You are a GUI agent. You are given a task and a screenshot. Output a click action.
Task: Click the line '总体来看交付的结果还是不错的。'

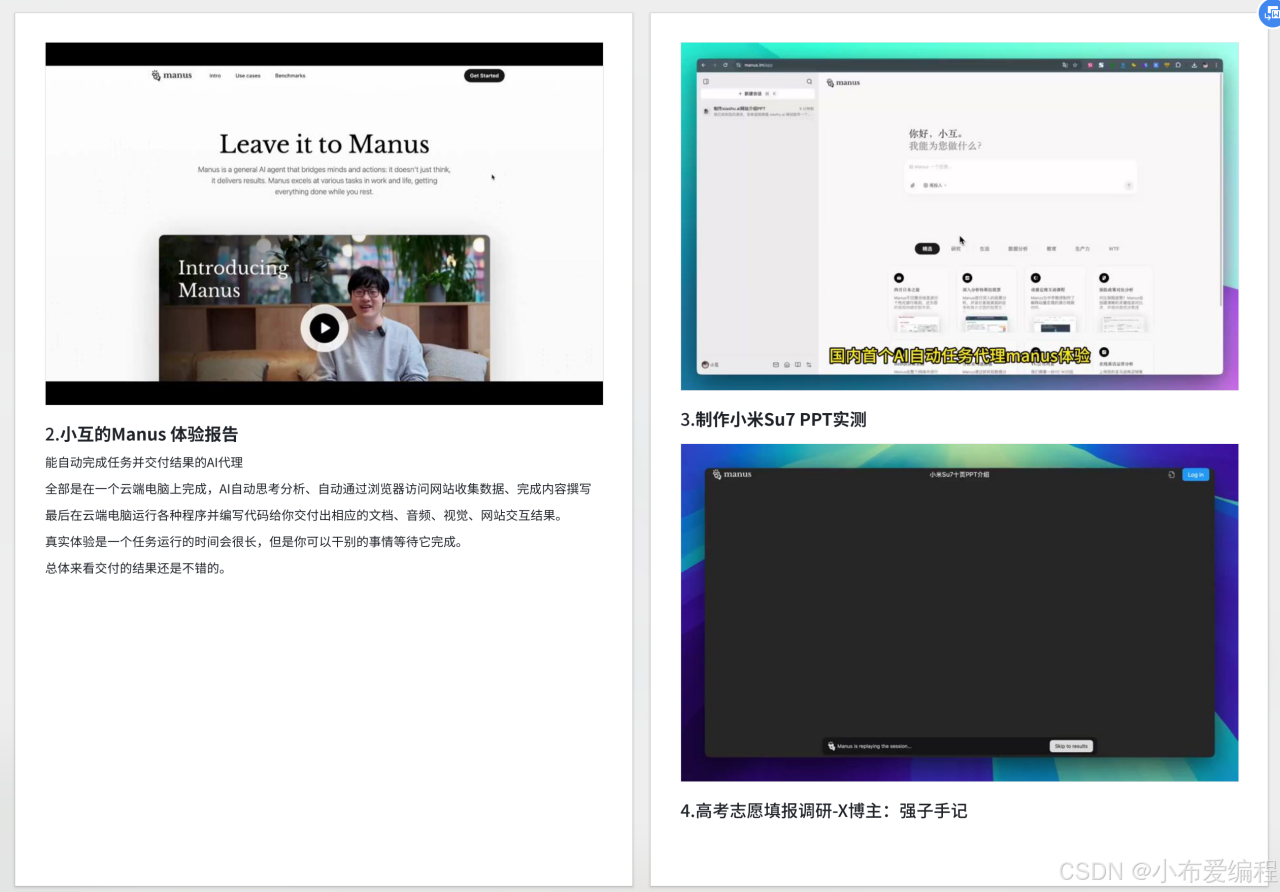pyautogui.click(x=136, y=568)
